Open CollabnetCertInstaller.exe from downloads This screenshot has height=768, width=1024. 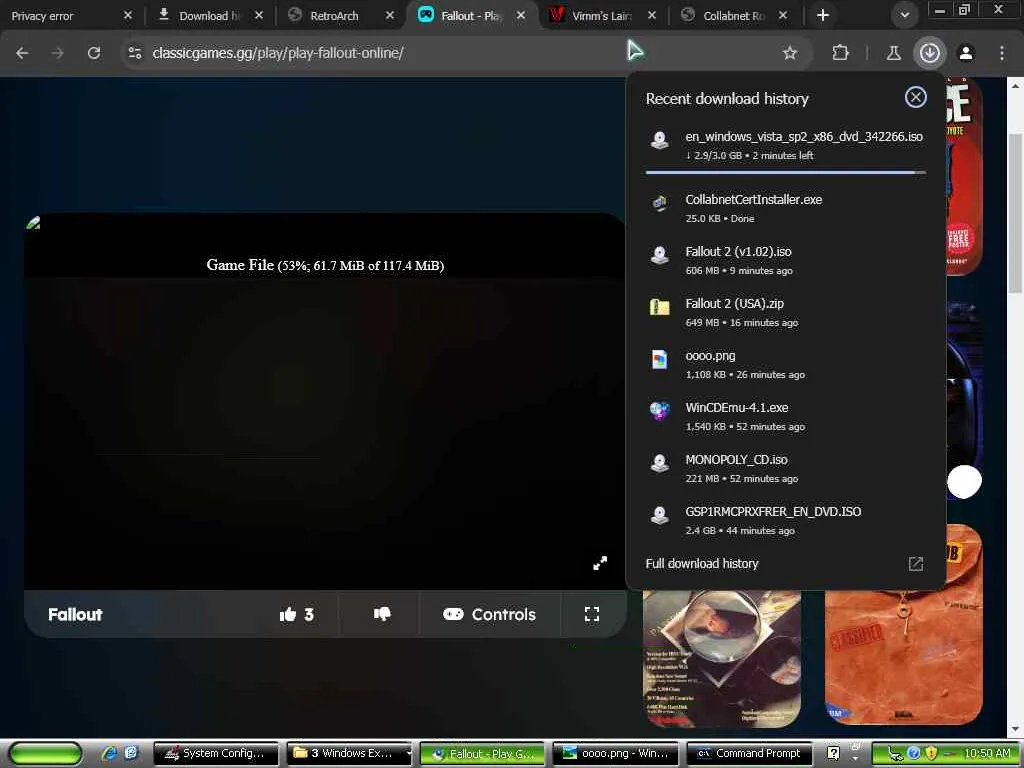(786, 208)
